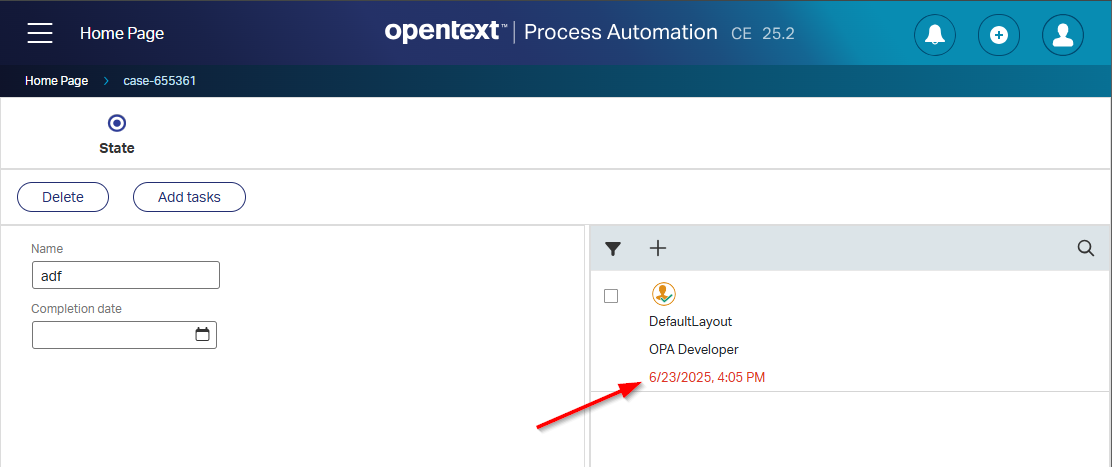Click the red due date 6/23/2025, 4:05 PM

[707, 377]
